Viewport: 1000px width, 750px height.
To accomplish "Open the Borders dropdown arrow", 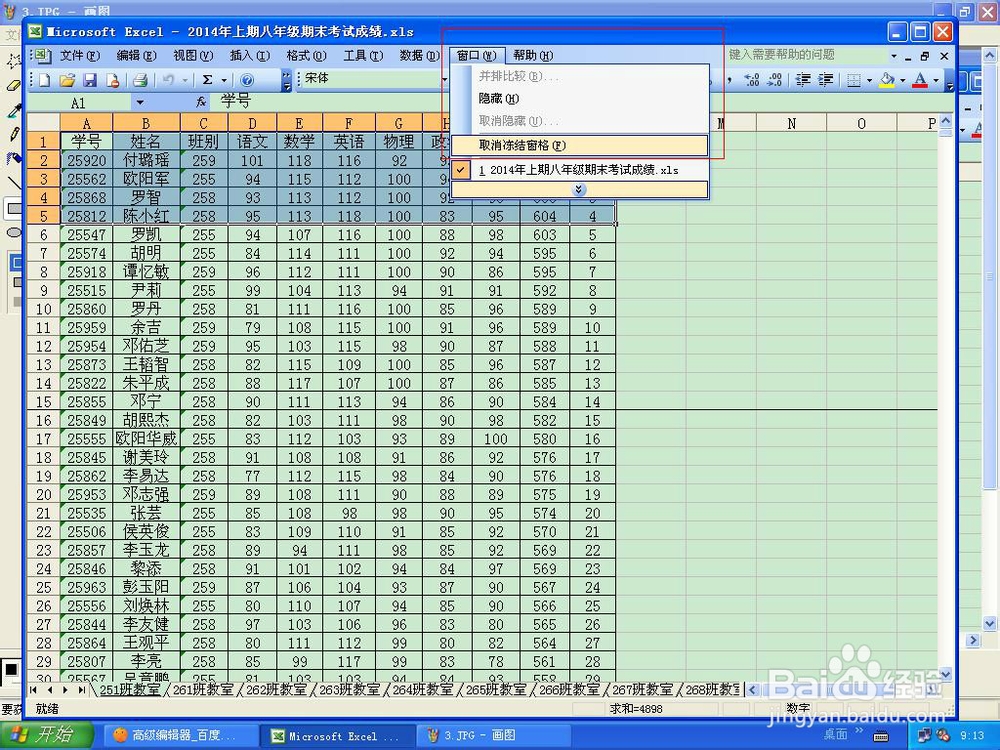I will pyautogui.click(x=869, y=80).
